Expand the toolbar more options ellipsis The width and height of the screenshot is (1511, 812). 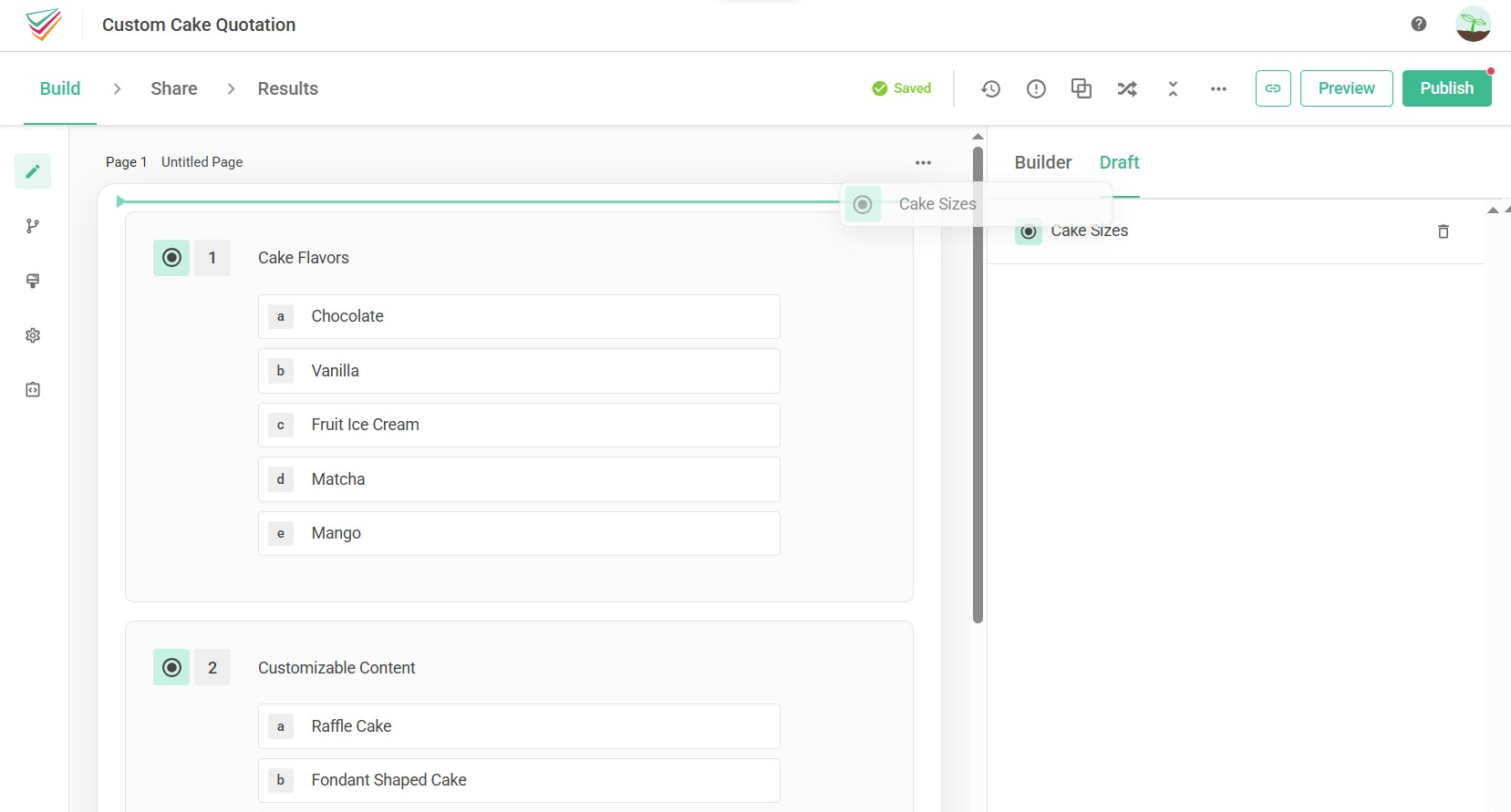(x=1218, y=88)
